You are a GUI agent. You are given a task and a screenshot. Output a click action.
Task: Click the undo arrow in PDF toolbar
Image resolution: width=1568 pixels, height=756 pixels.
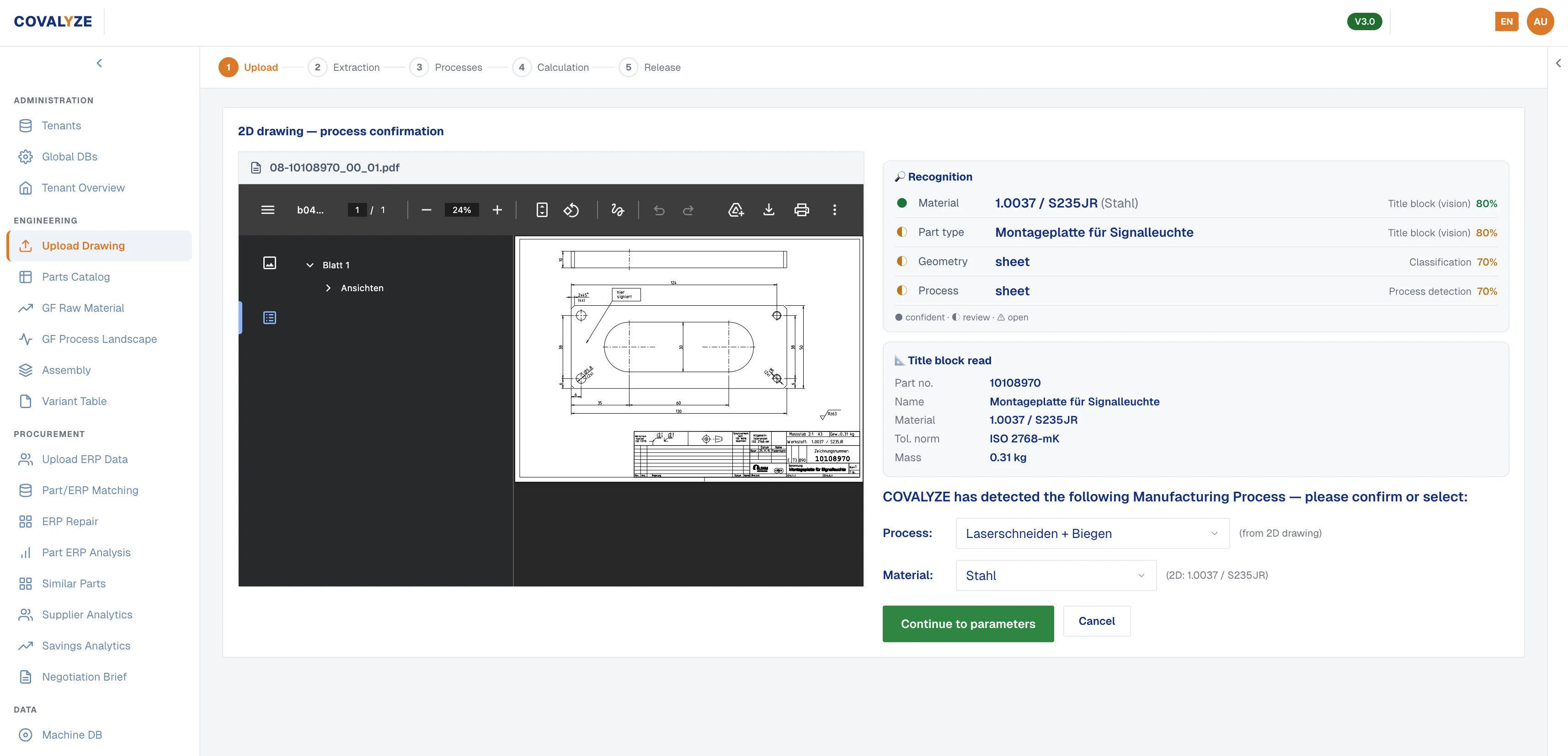pyautogui.click(x=659, y=210)
